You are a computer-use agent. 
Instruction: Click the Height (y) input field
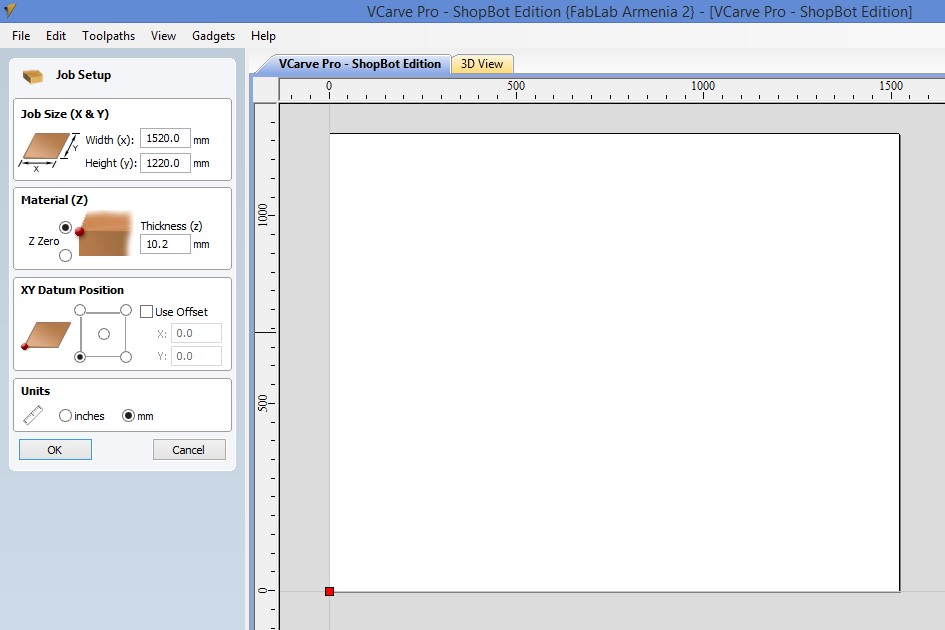pos(165,163)
